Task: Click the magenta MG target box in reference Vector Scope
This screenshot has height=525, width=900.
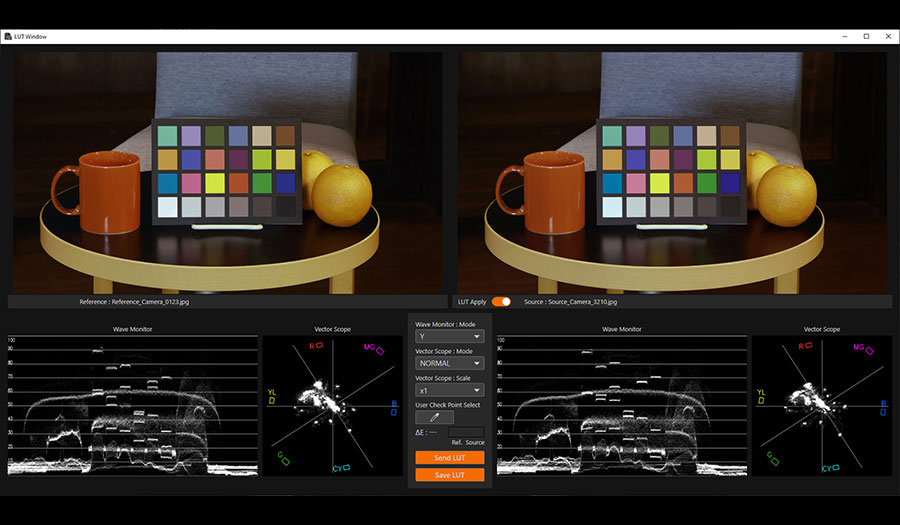Action: 380,350
